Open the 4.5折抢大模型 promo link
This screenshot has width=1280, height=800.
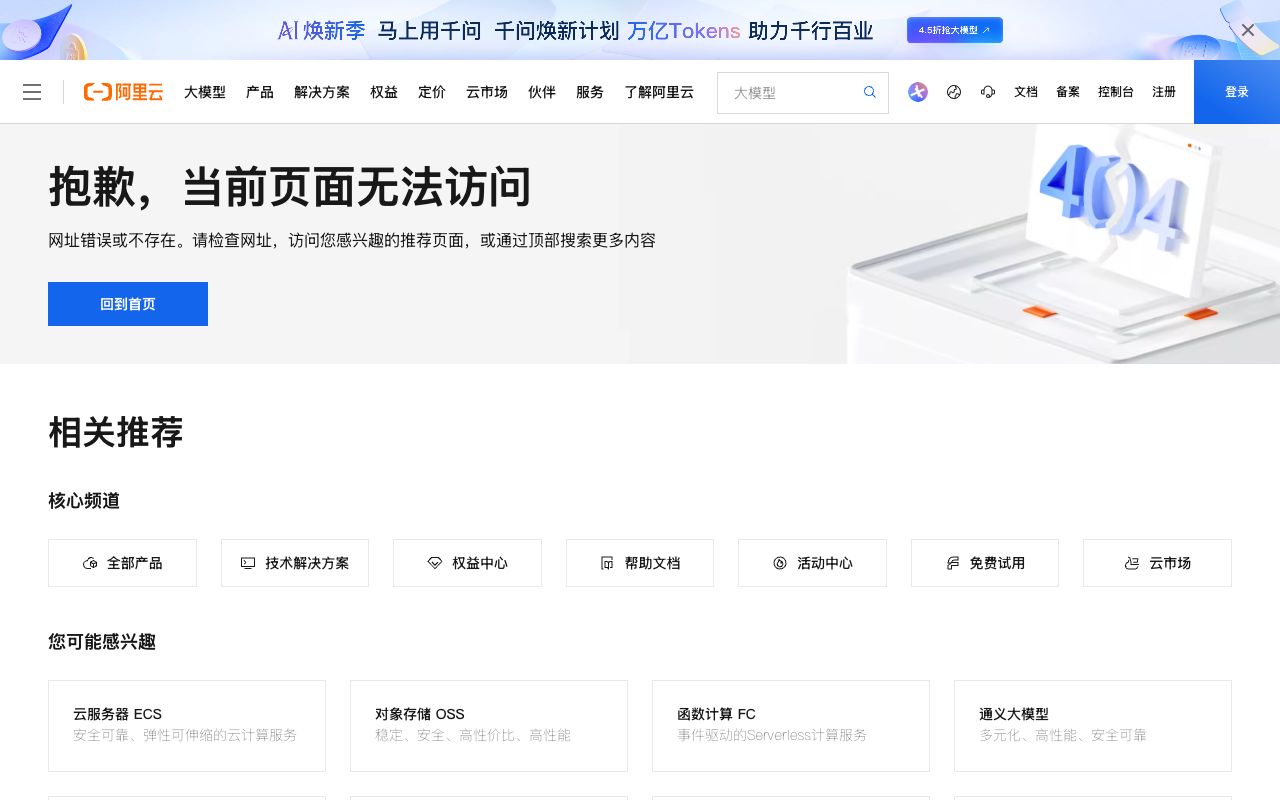coord(954,30)
